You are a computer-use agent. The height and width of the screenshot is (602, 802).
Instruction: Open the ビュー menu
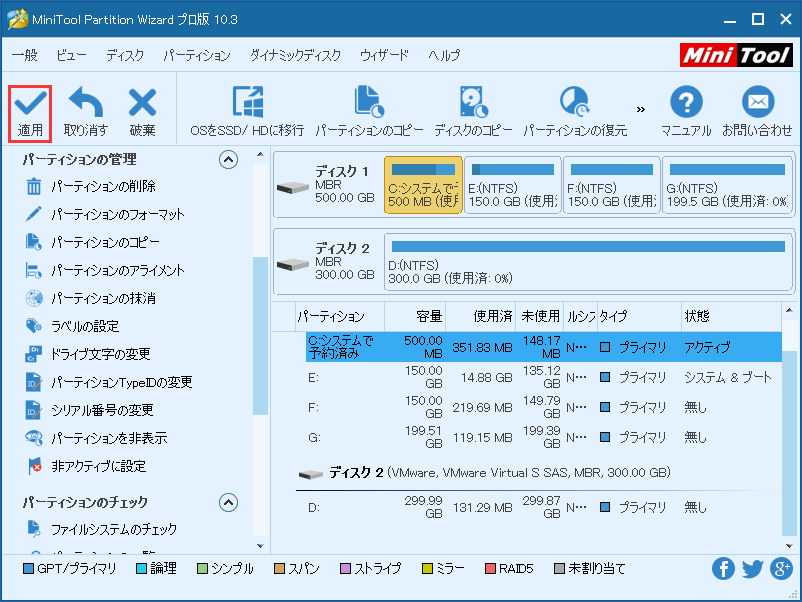pyautogui.click(x=71, y=55)
